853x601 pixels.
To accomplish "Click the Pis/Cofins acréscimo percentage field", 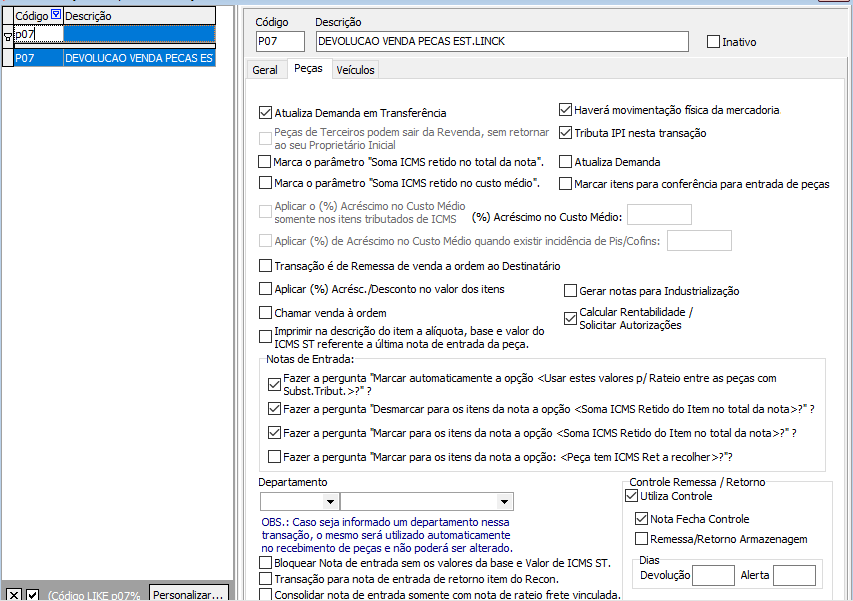I will tap(699, 240).
